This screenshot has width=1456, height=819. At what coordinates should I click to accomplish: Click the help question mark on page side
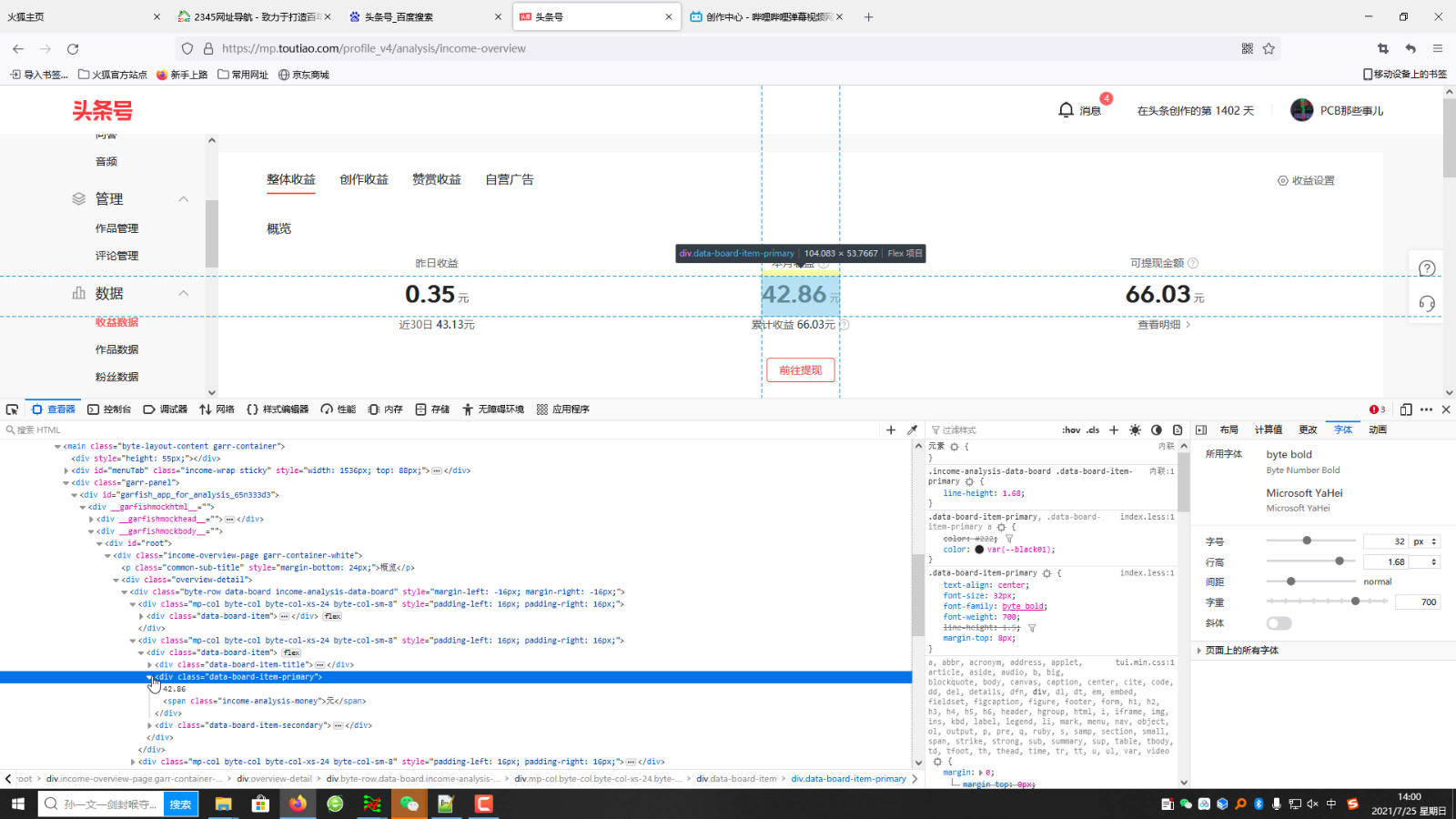tap(1427, 268)
